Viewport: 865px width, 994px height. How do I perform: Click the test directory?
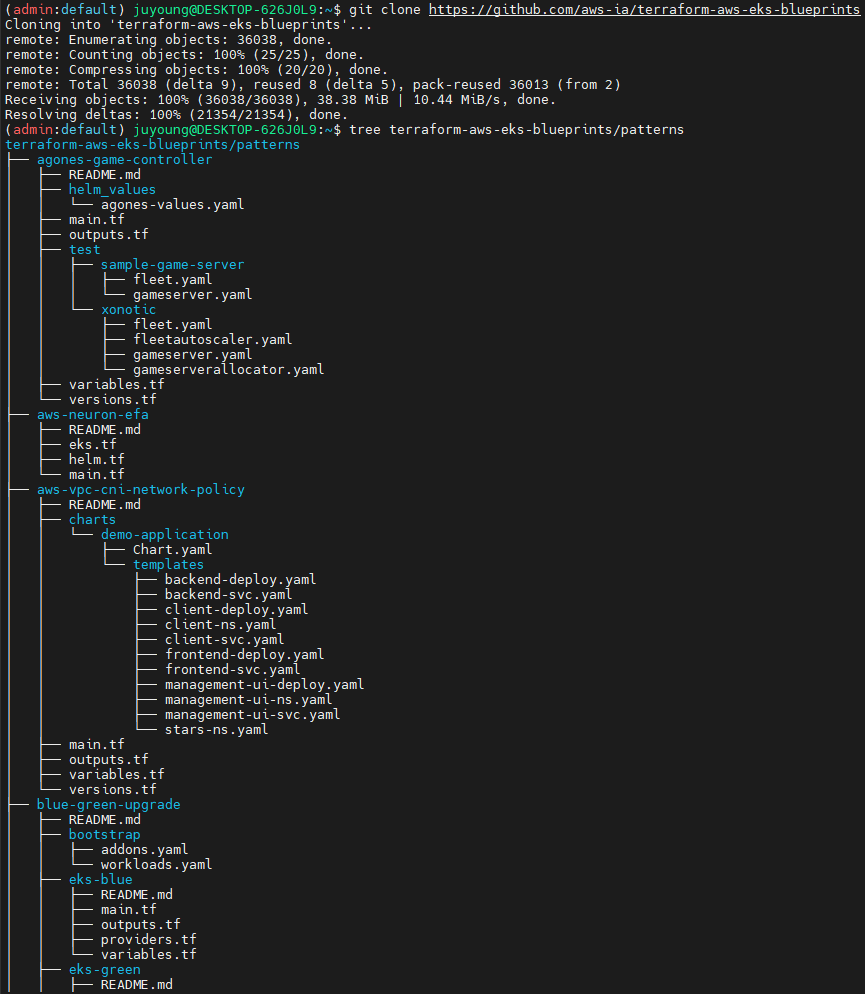[x=85, y=250]
